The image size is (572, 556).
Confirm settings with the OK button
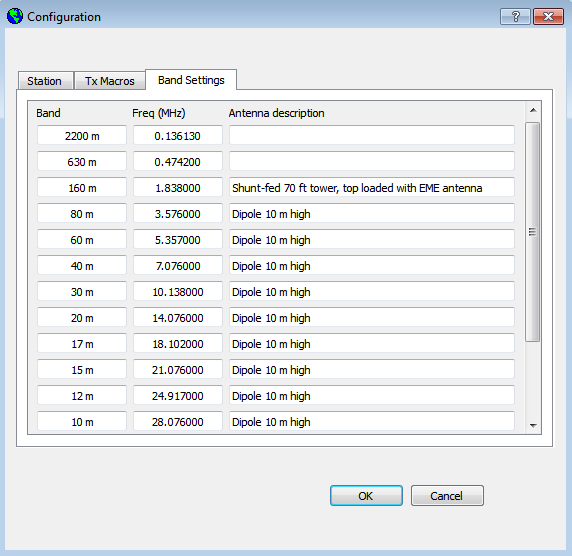click(x=366, y=495)
